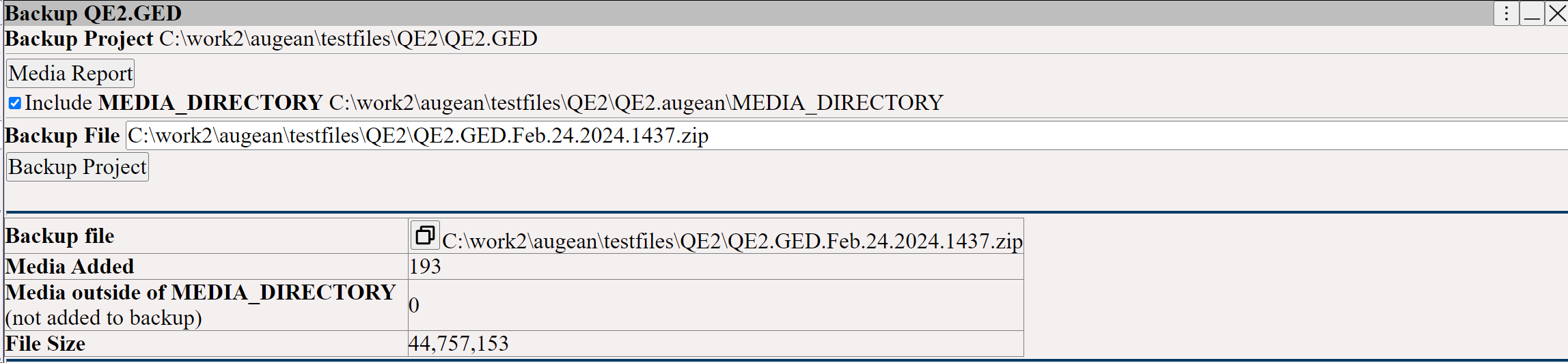Focus the Backup File path input field
The height and width of the screenshot is (363, 1568).
pyautogui.click(x=847, y=136)
